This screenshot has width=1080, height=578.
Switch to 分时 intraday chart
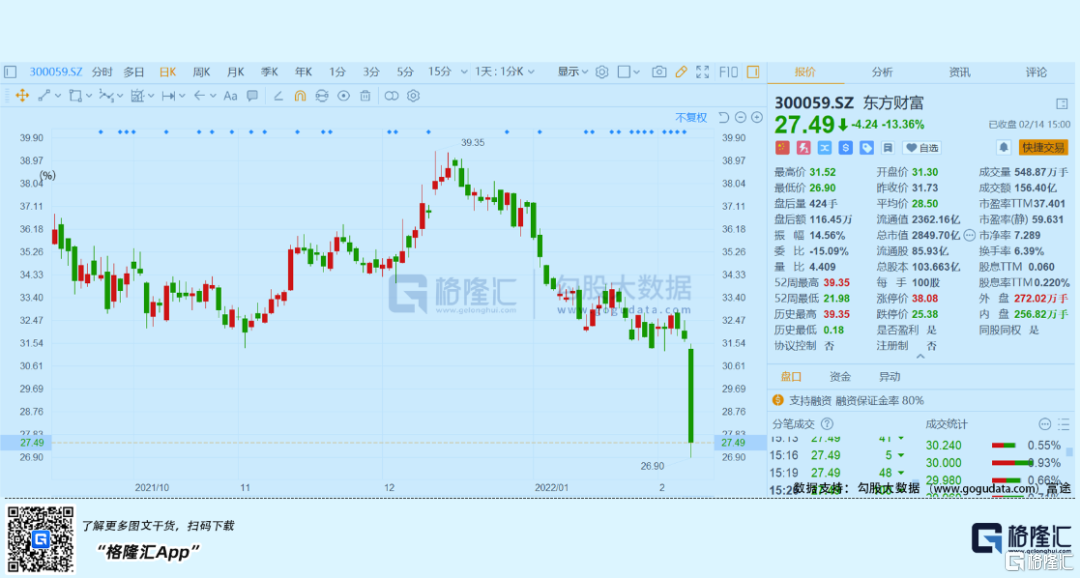(x=101, y=72)
